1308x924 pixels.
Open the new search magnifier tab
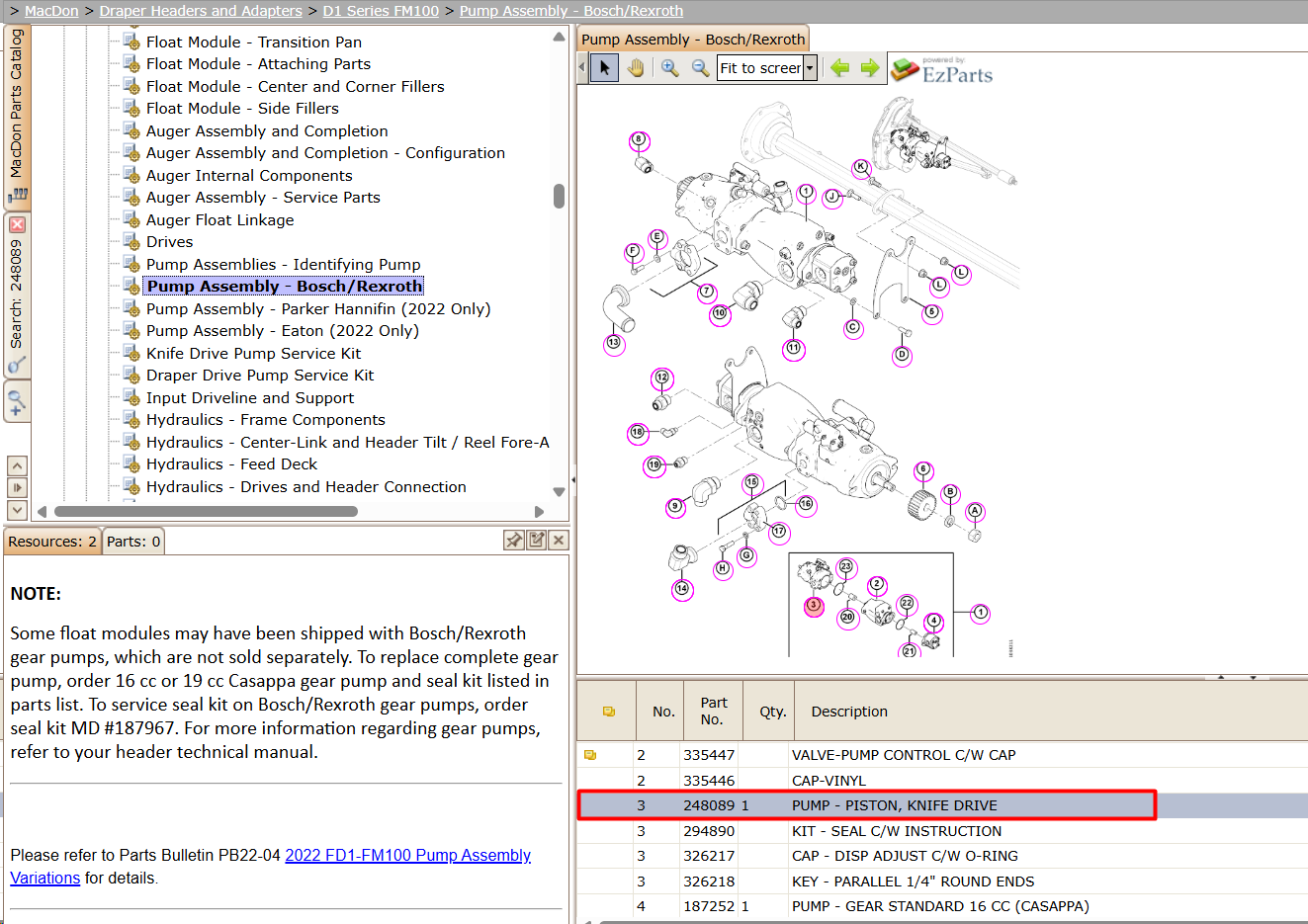(17, 403)
